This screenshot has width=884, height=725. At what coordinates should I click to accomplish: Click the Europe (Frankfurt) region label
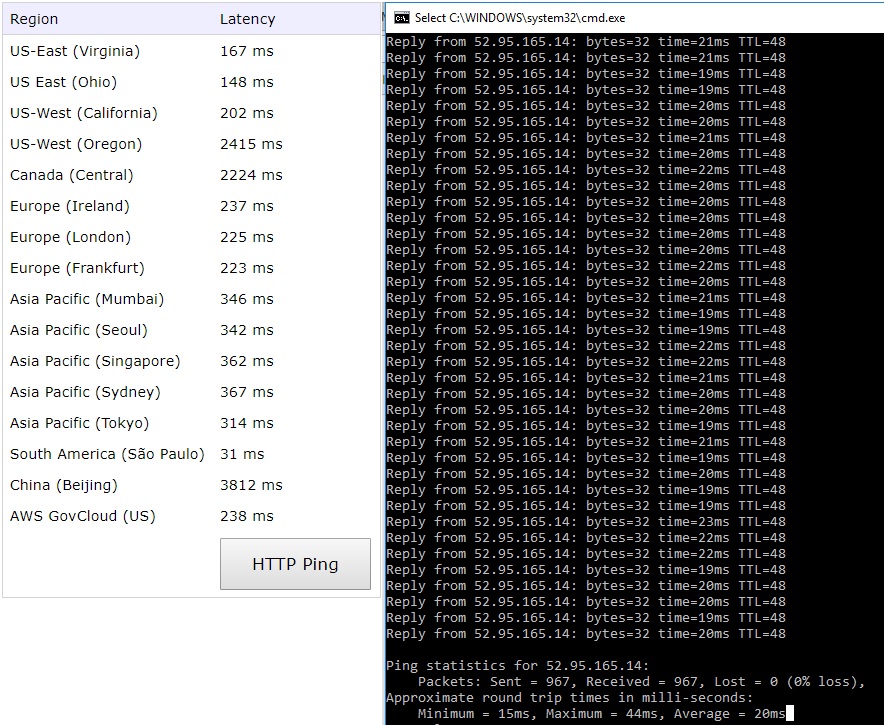pos(77,268)
